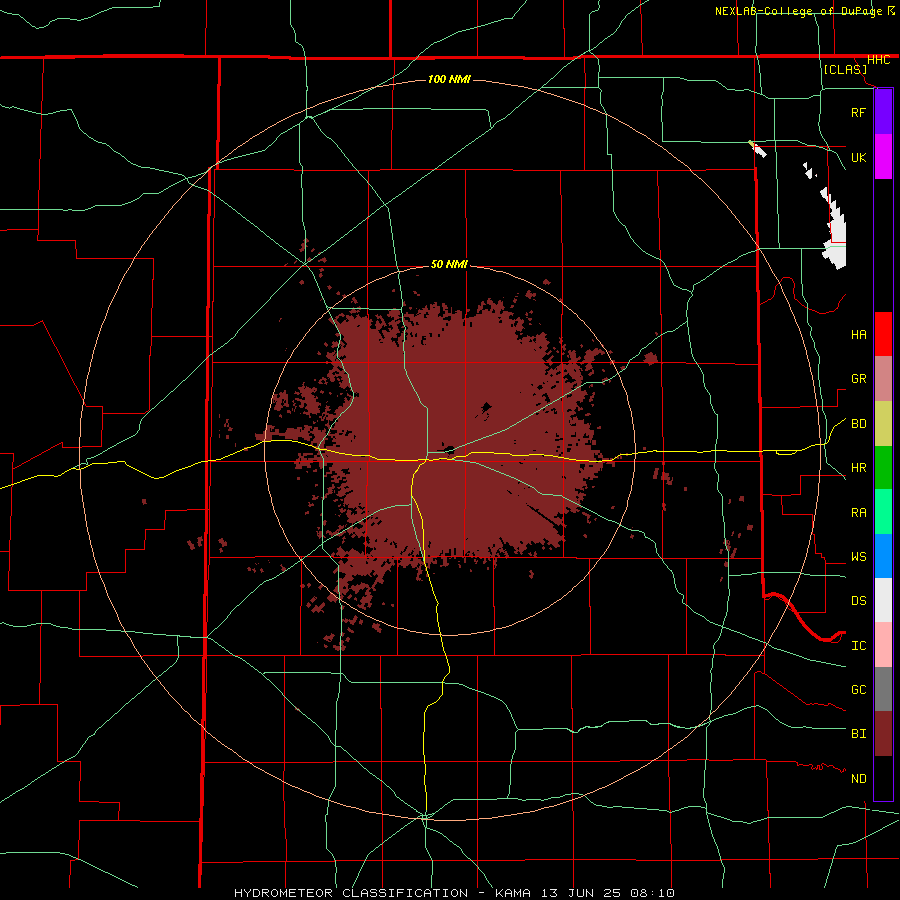Click the WS legend label

858,556
